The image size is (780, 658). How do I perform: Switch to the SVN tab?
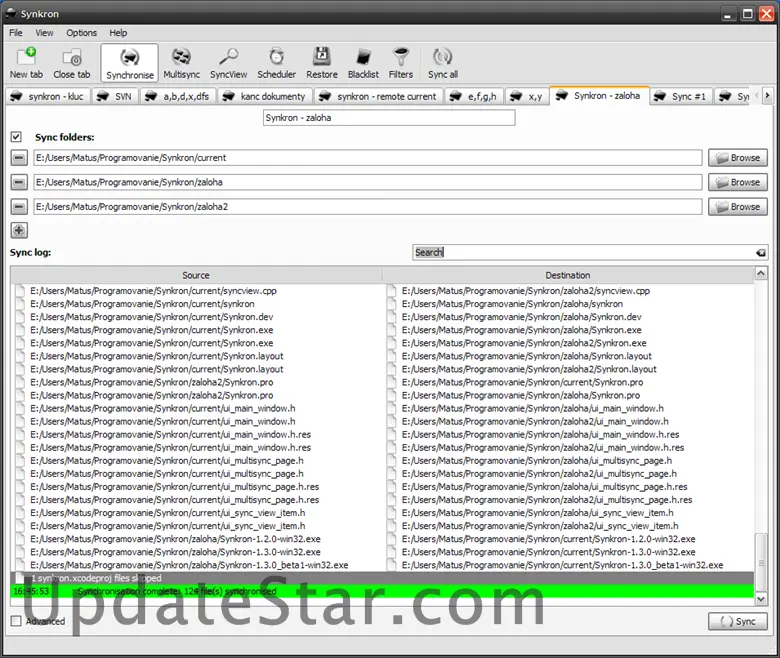click(115, 96)
